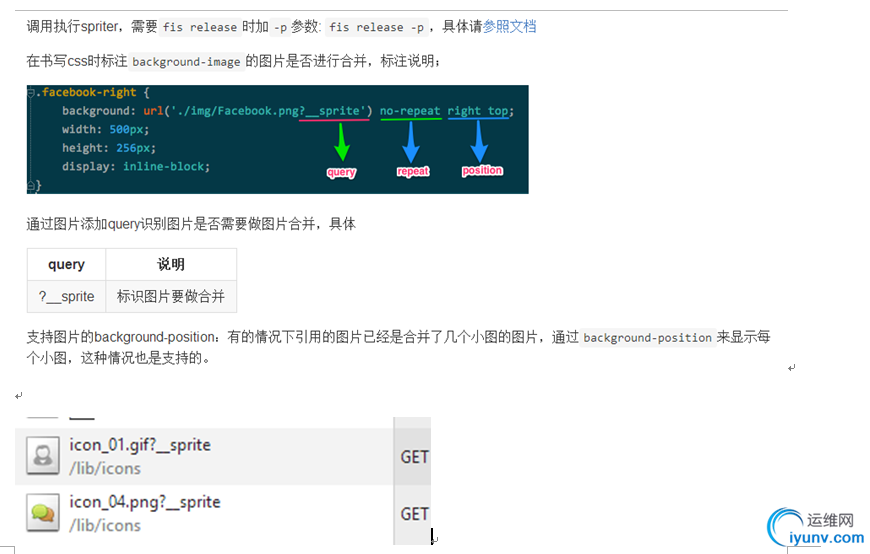Click the '.facebook-right' selector text

(x=86, y=92)
